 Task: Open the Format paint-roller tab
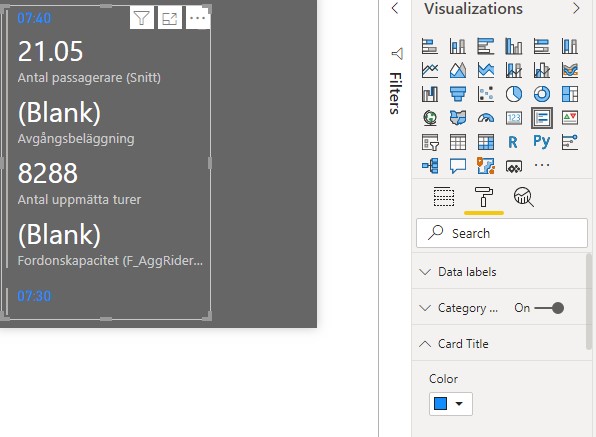[x=483, y=196]
